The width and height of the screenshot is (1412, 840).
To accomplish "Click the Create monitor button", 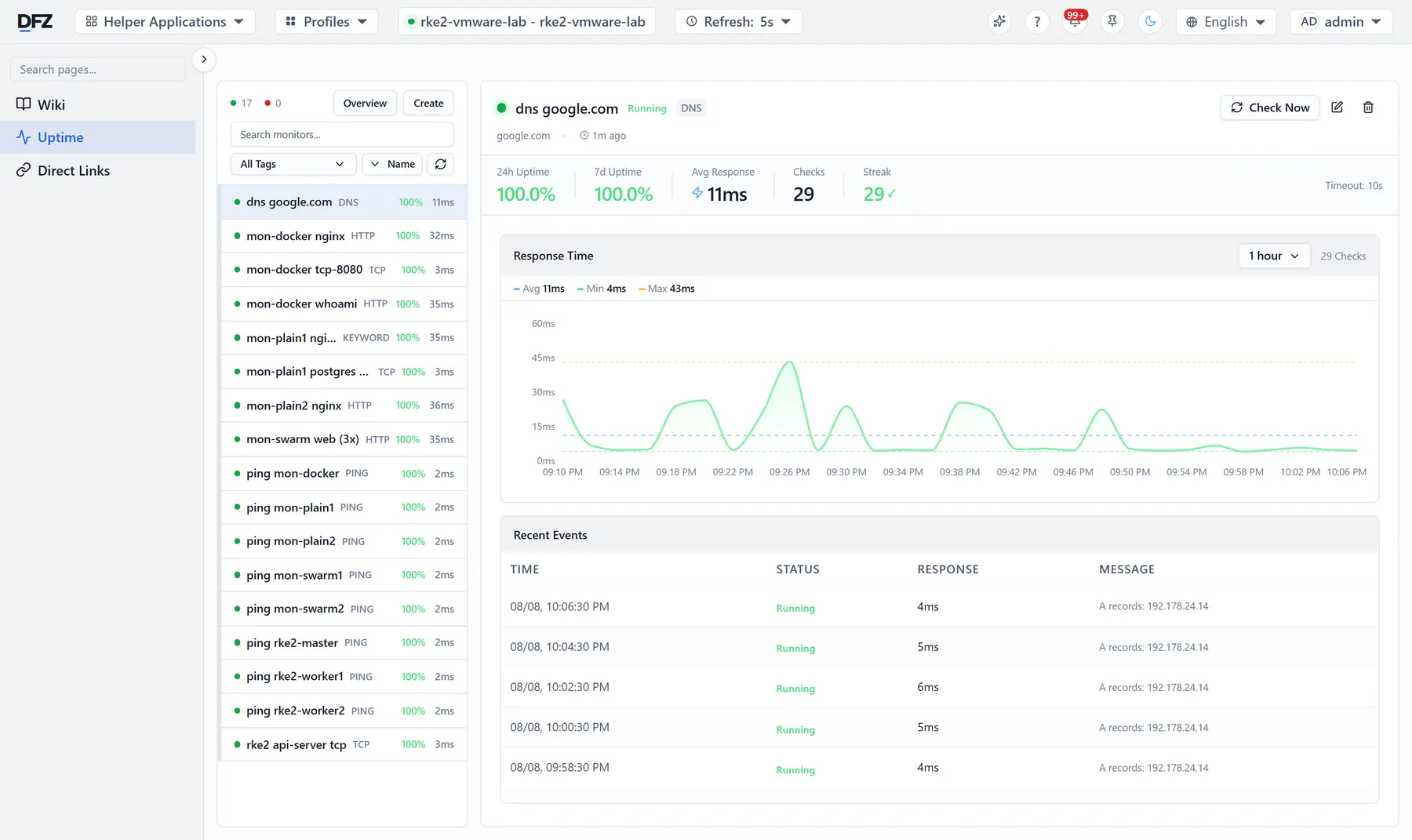I will 428,104.
